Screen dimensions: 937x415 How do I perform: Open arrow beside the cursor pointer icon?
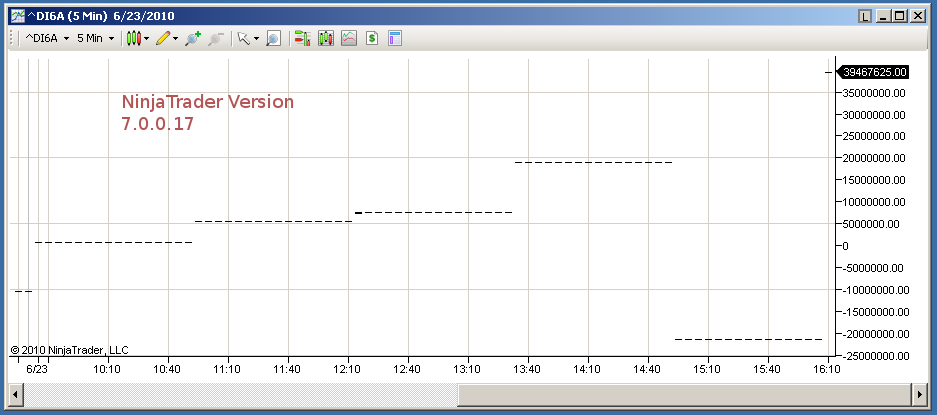pyautogui.click(x=256, y=39)
